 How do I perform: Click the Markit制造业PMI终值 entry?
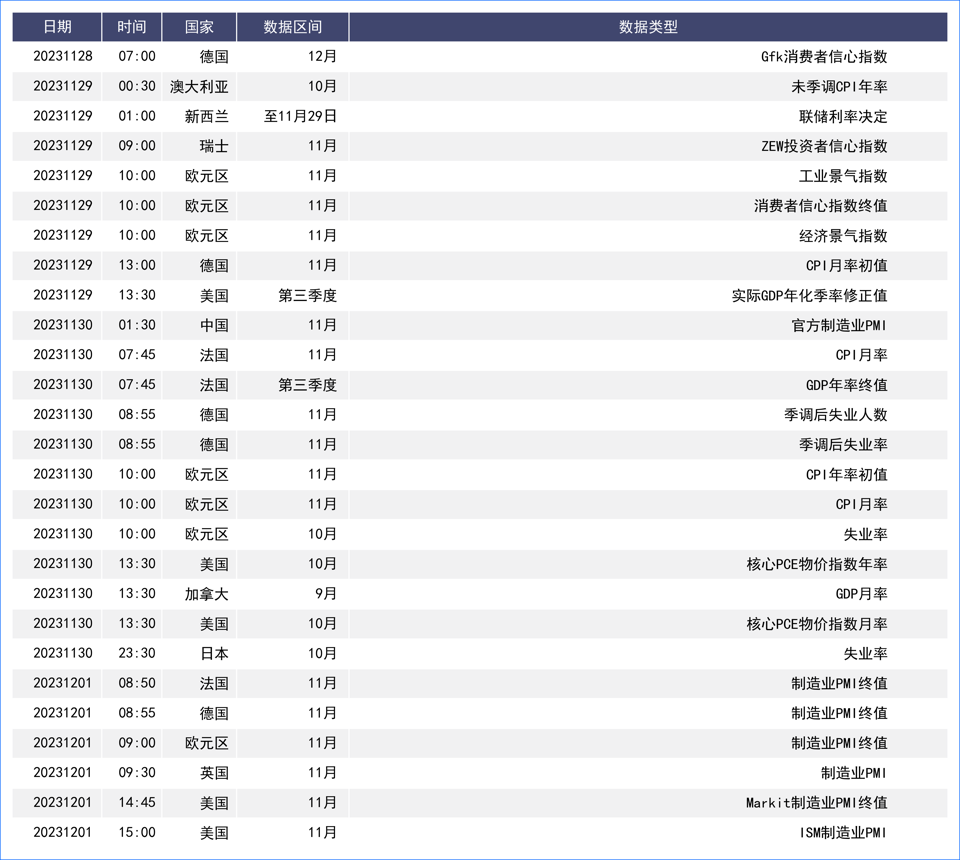tap(816, 803)
